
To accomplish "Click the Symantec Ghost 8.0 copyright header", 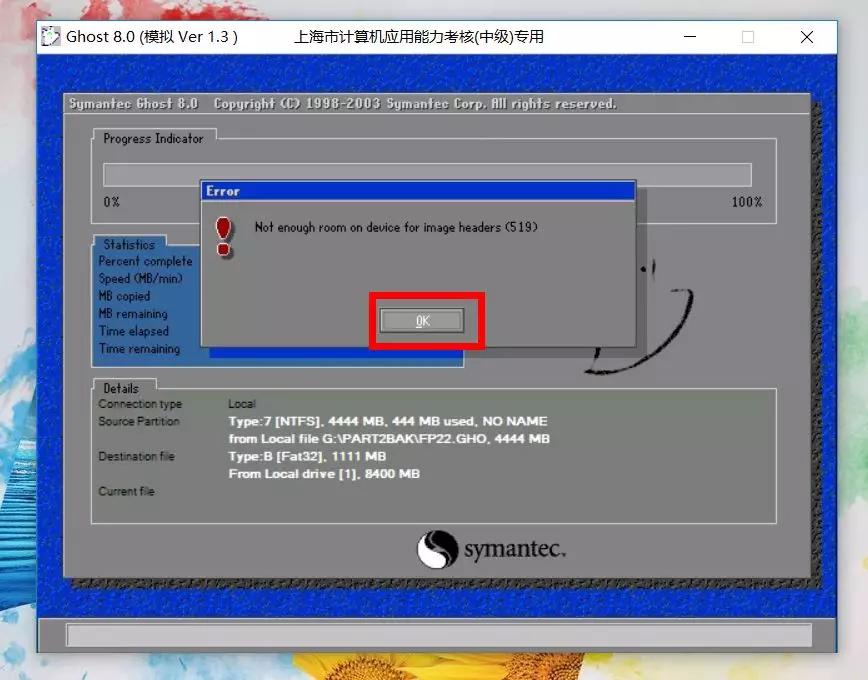I will point(342,104).
